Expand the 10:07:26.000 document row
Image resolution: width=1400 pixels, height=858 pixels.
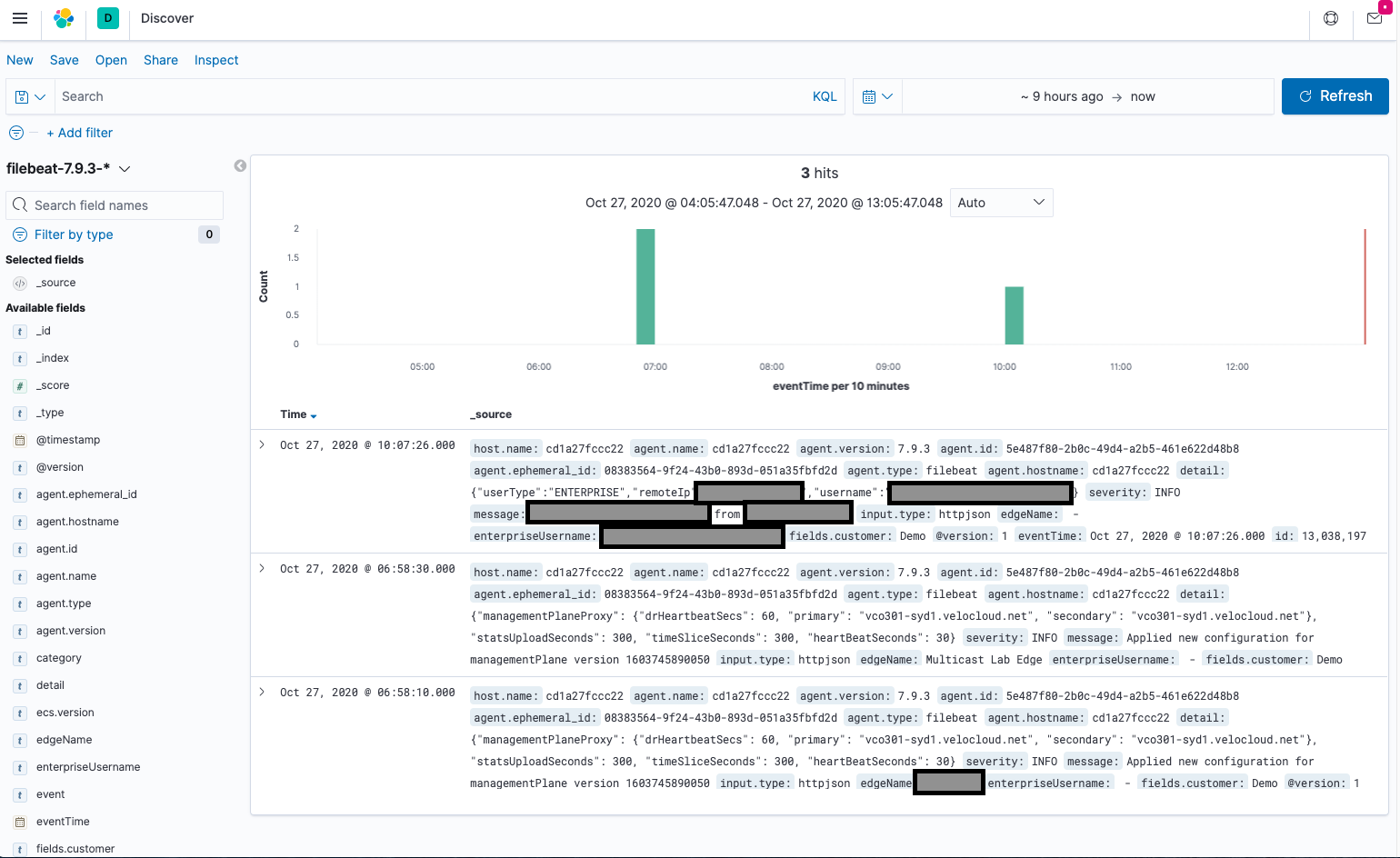point(262,445)
